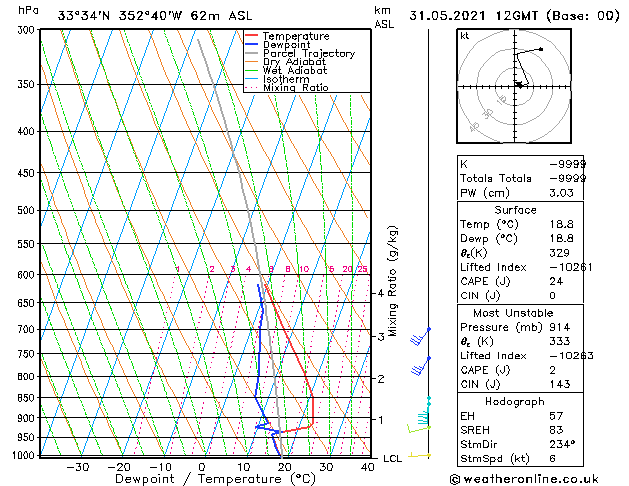
Task: Click the StmDir value 234°
Action: 562,444
